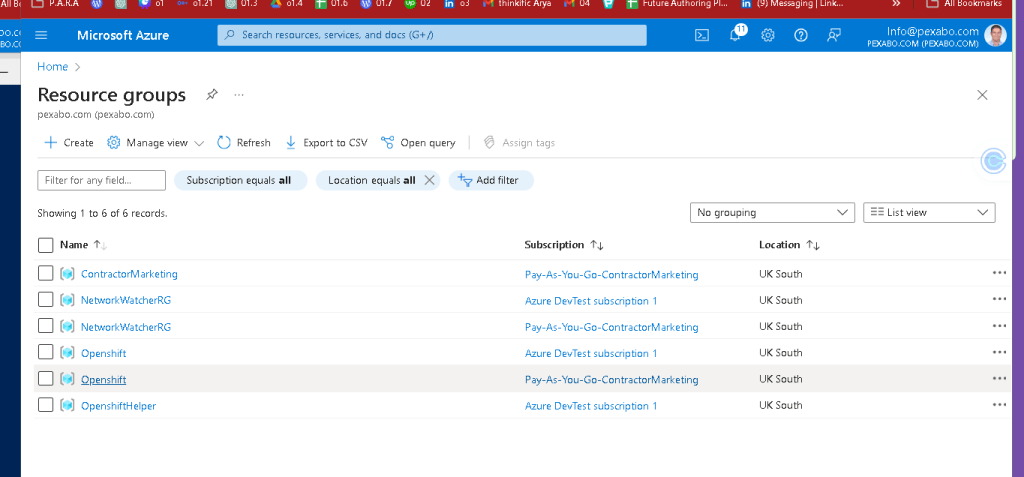The image size is (1024, 477).
Task: Open Future Authoring bookmark
Action: point(676,4)
